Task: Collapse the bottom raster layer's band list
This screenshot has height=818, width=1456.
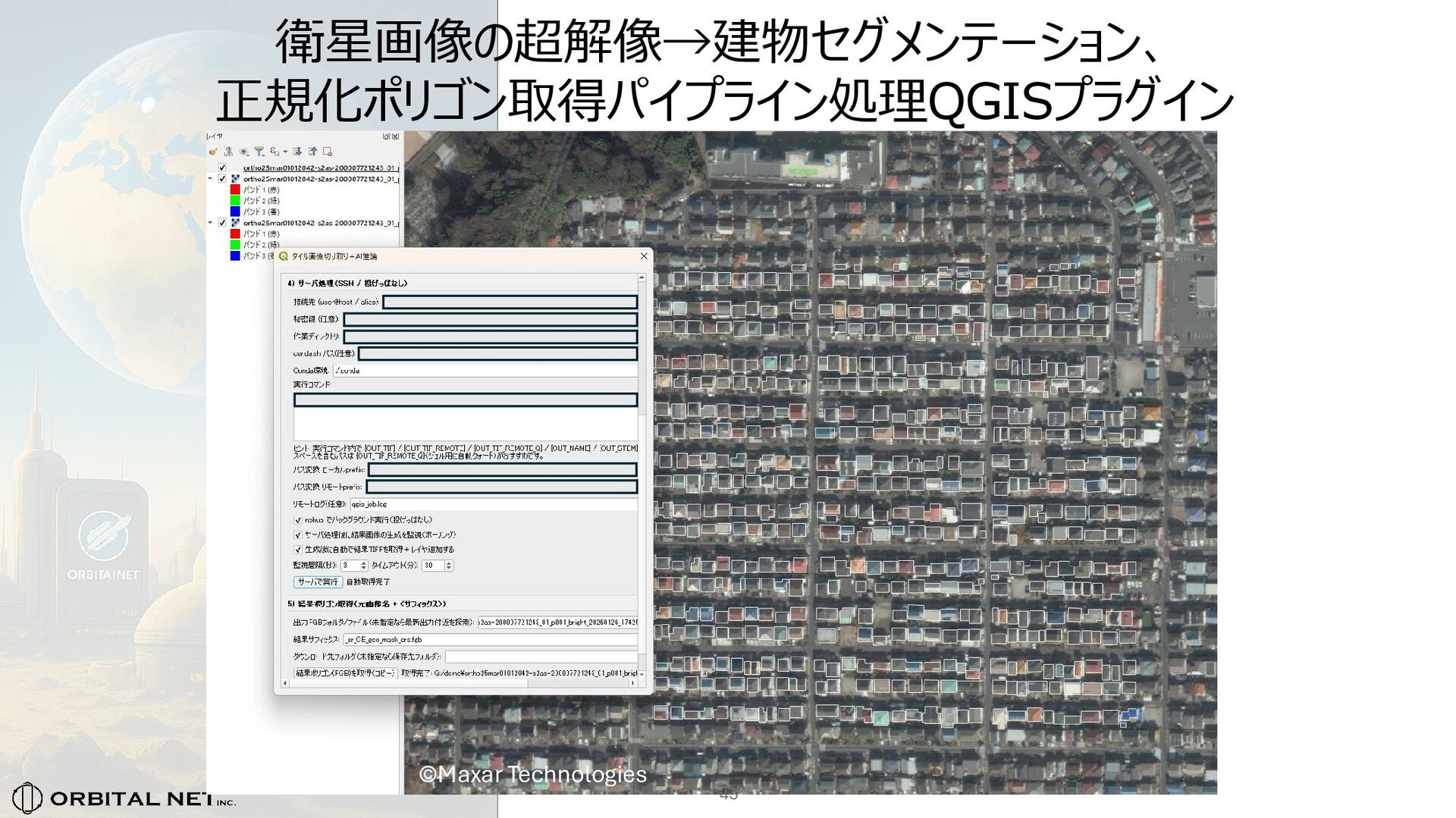Action: tap(210, 223)
